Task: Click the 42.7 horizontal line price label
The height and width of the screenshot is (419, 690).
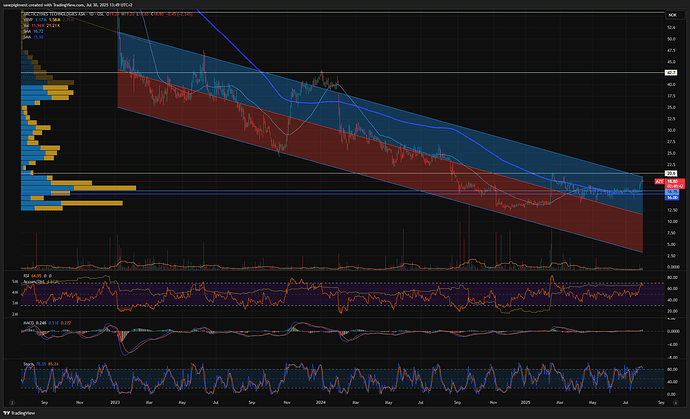Action: (x=672, y=73)
